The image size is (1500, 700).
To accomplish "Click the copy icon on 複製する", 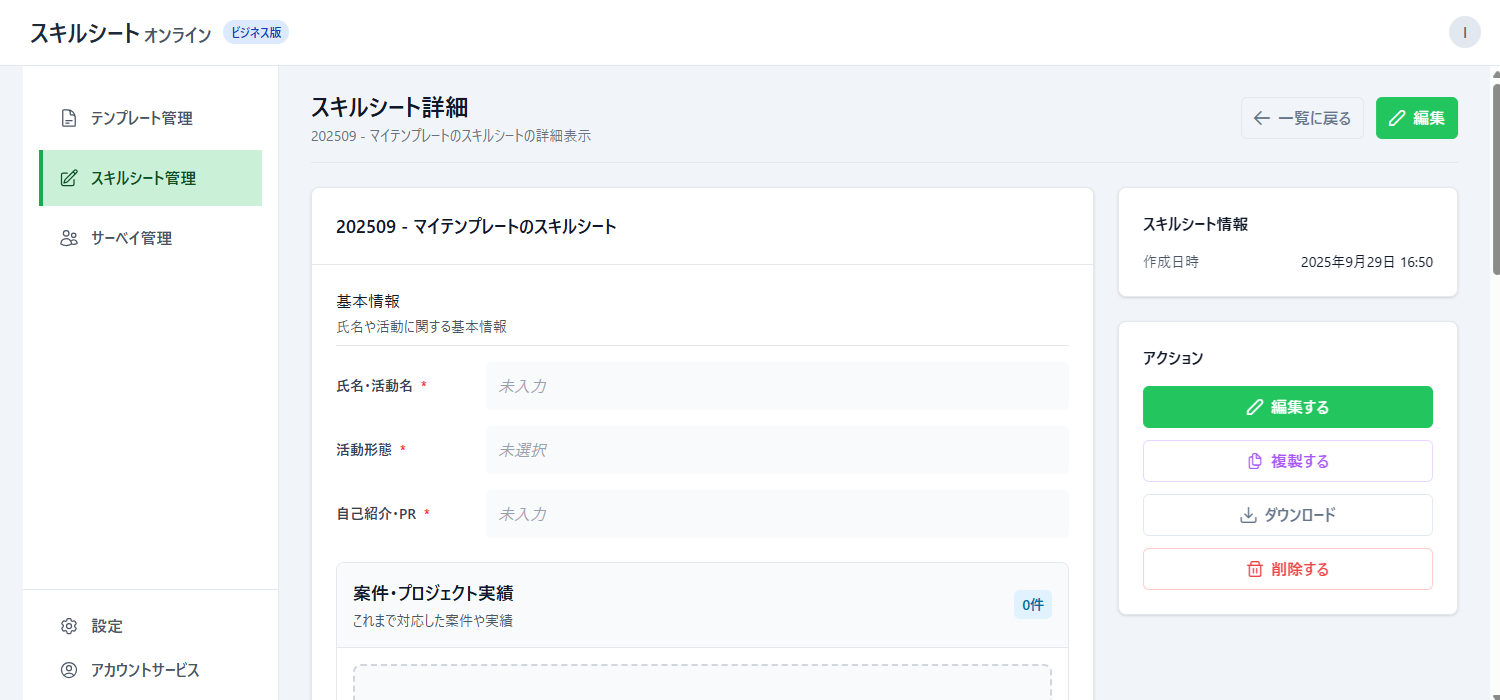I will 1255,461.
